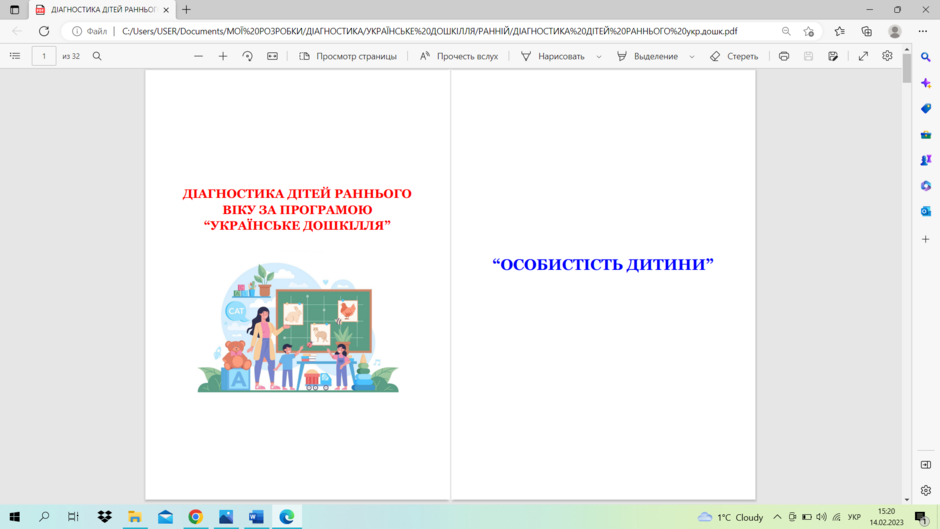This screenshot has height=529, width=940.
Task: Open the browser profile menu
Action: [x=895, y=31]
